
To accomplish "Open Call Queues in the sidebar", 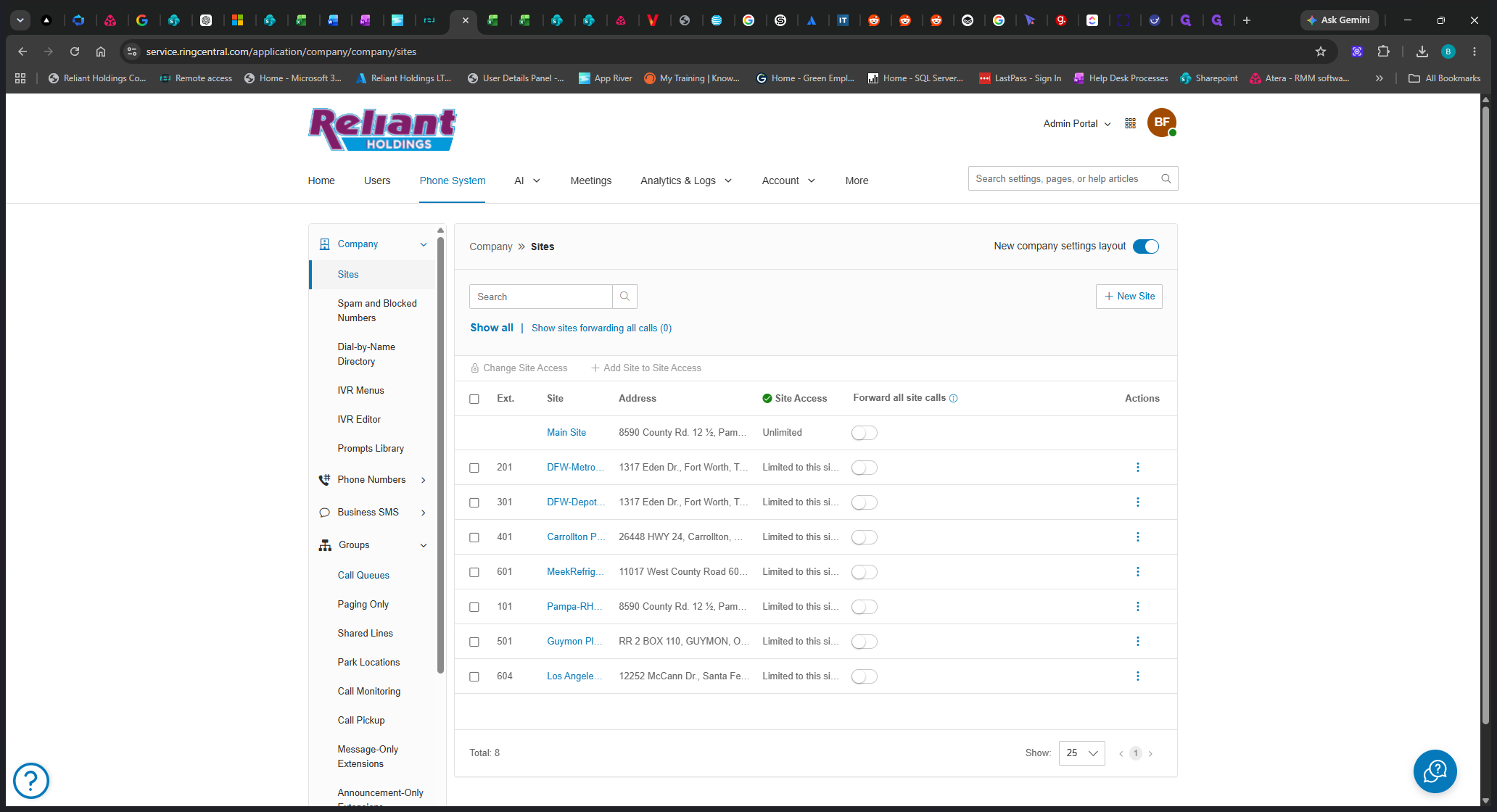I will (363, 576).
